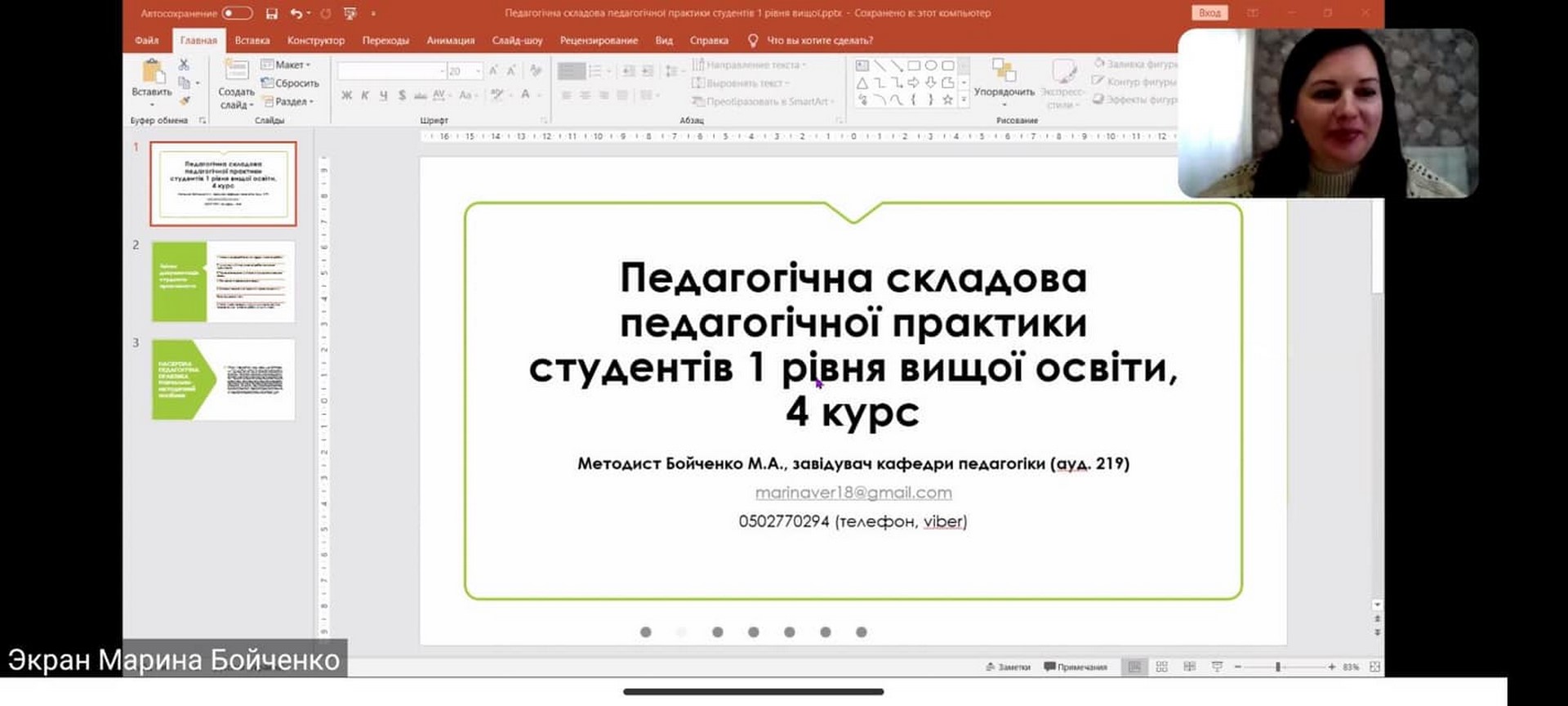Viewport: 1568px width, 706px height.
Task: Open the Вставка ribbon tab
Action: [x=252, y=40]
